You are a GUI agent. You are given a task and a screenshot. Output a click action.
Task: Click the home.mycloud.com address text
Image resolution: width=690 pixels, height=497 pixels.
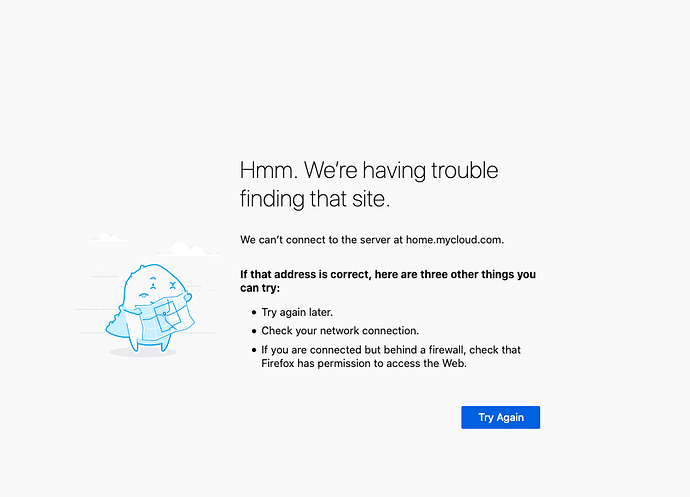click(x=455, y=240)
